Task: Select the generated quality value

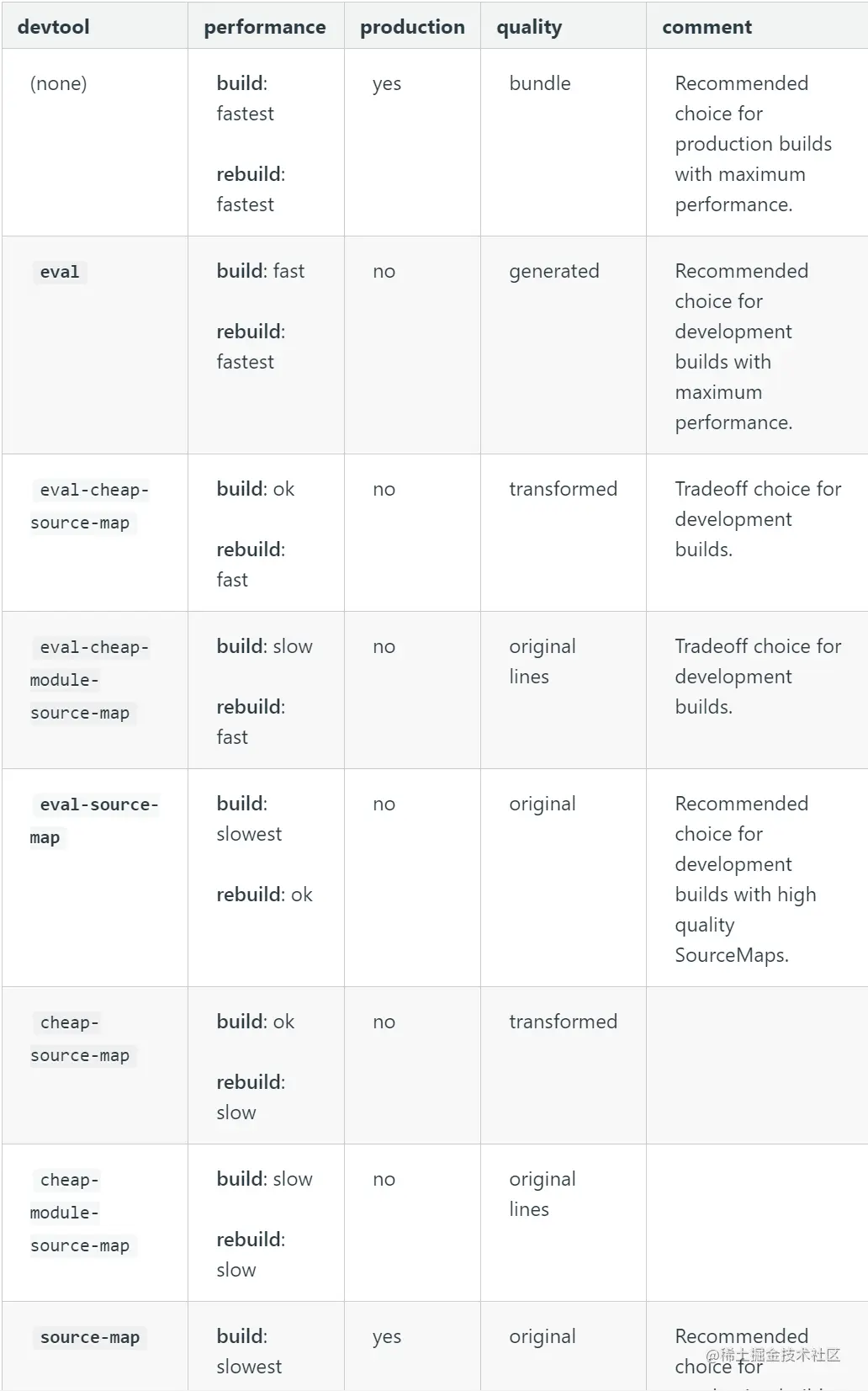Action: (x=553, y=271)
